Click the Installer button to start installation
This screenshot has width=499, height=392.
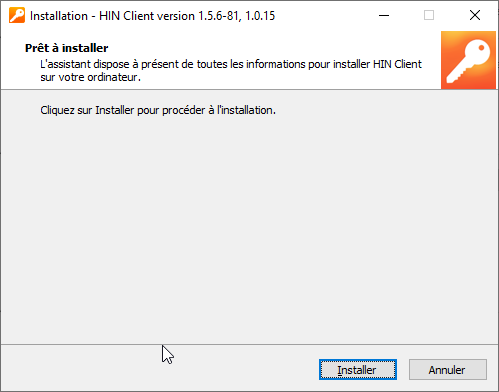[x=358, y=369]
